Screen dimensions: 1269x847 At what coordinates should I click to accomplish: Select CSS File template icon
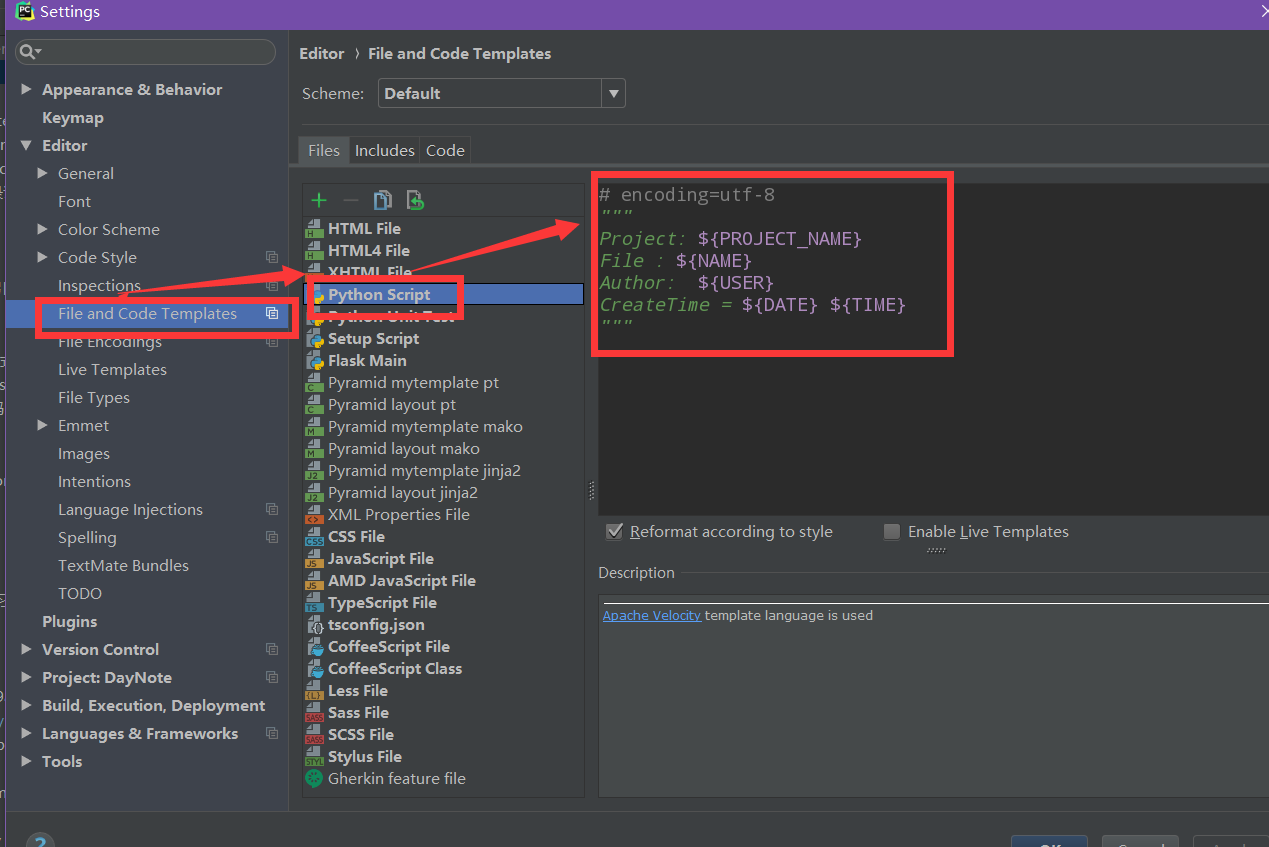tap(314, 537)
